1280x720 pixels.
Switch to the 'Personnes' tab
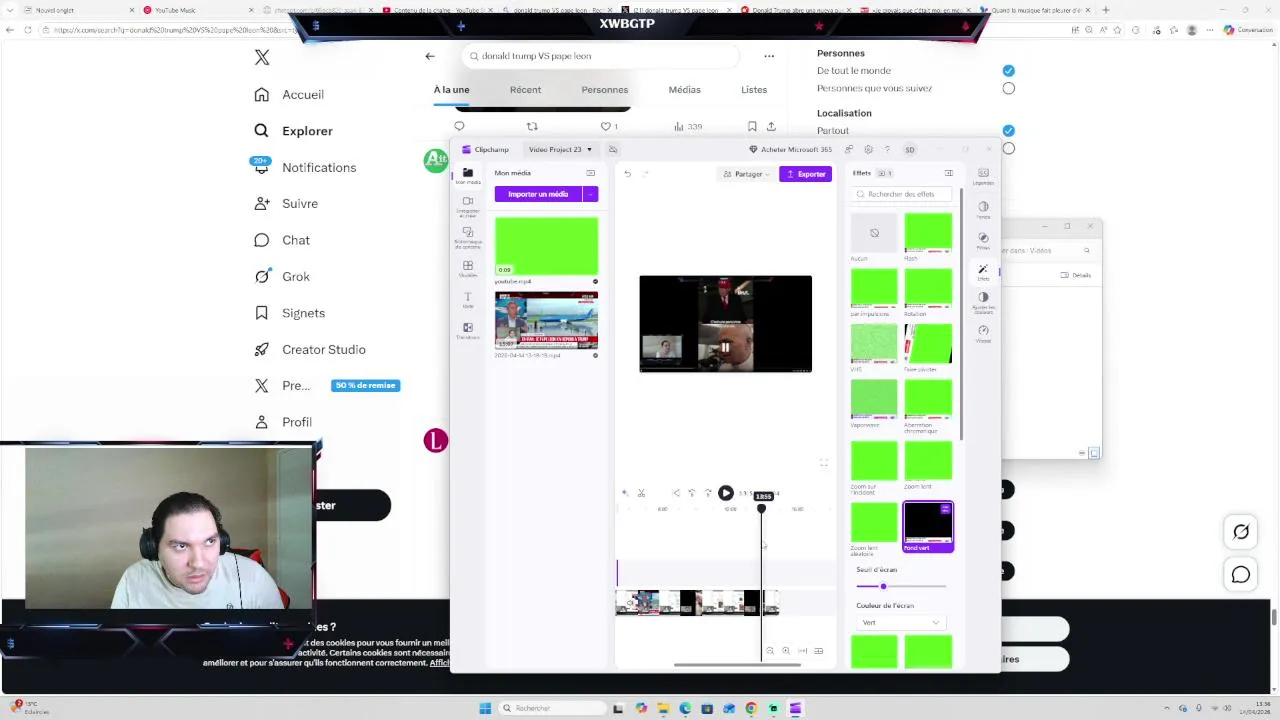click(605, 90)
